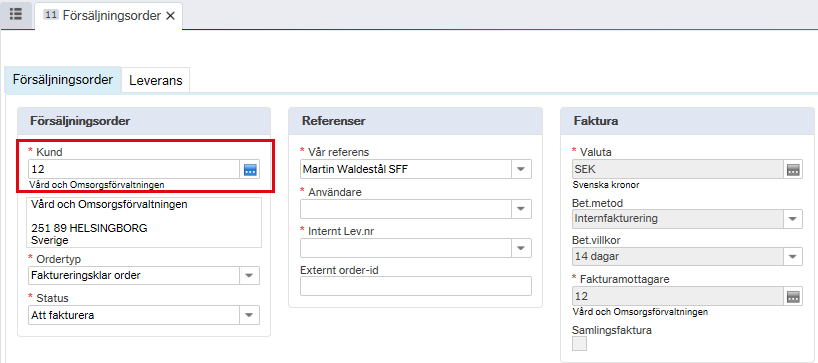Image resolution: width=818 pixels, height=363 pixels.
Task: Open the Vår referens dropdown arrow
Action: click(x=521, y=169)
